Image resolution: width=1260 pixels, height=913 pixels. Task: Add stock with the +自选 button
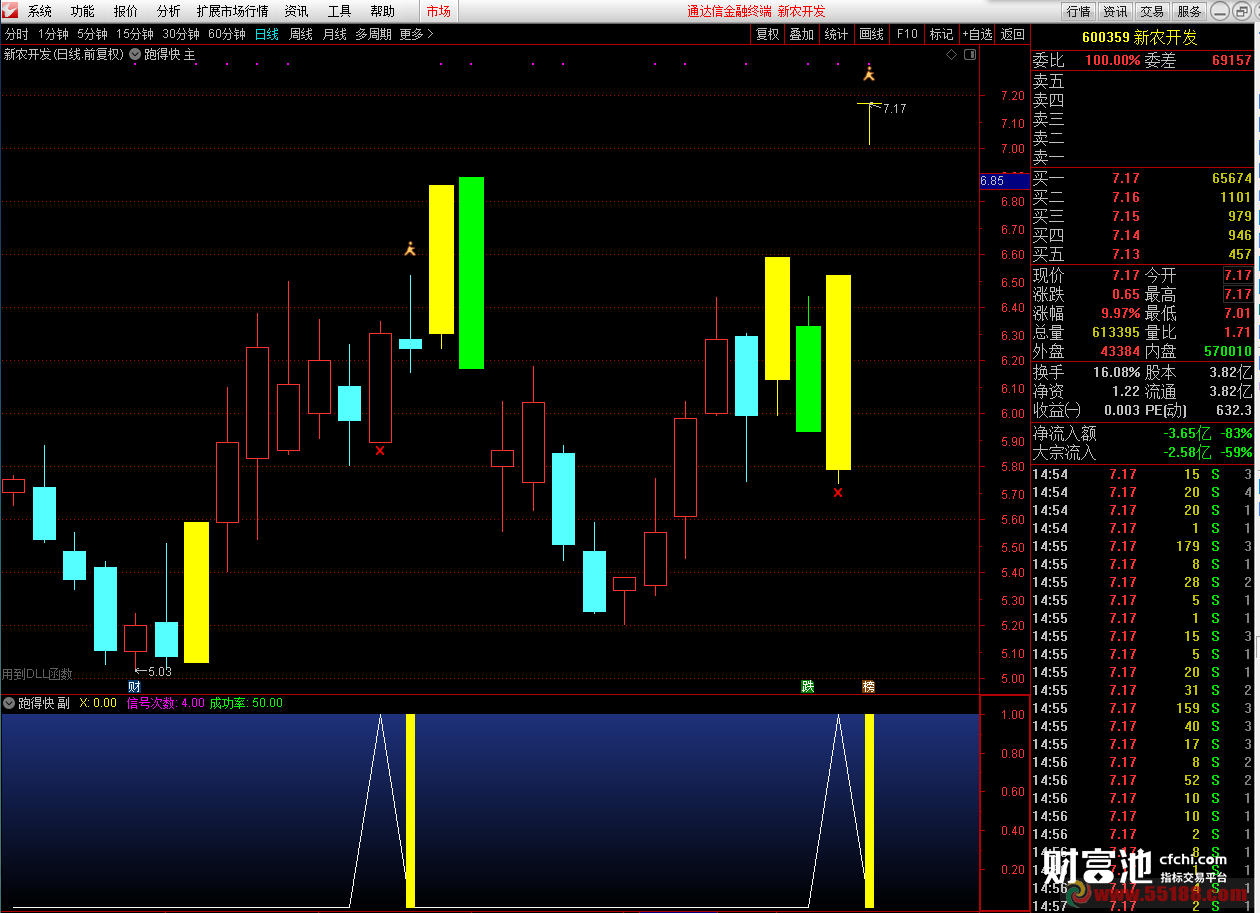(977, 34)
